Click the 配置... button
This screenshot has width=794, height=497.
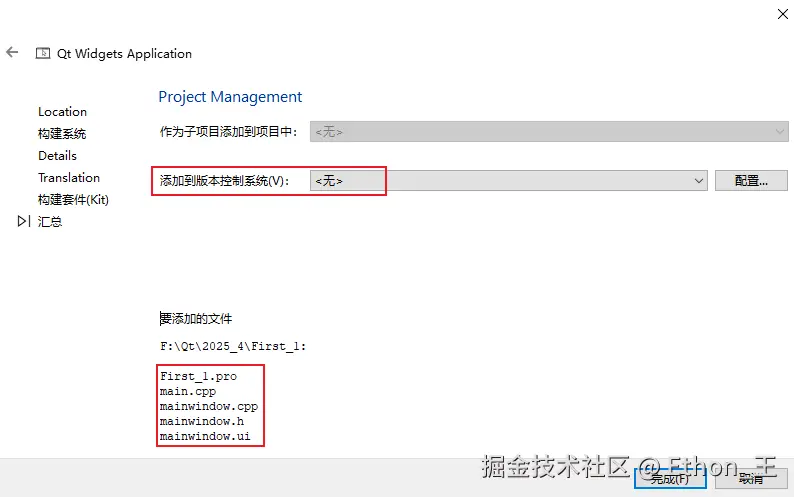coord(751,181)
